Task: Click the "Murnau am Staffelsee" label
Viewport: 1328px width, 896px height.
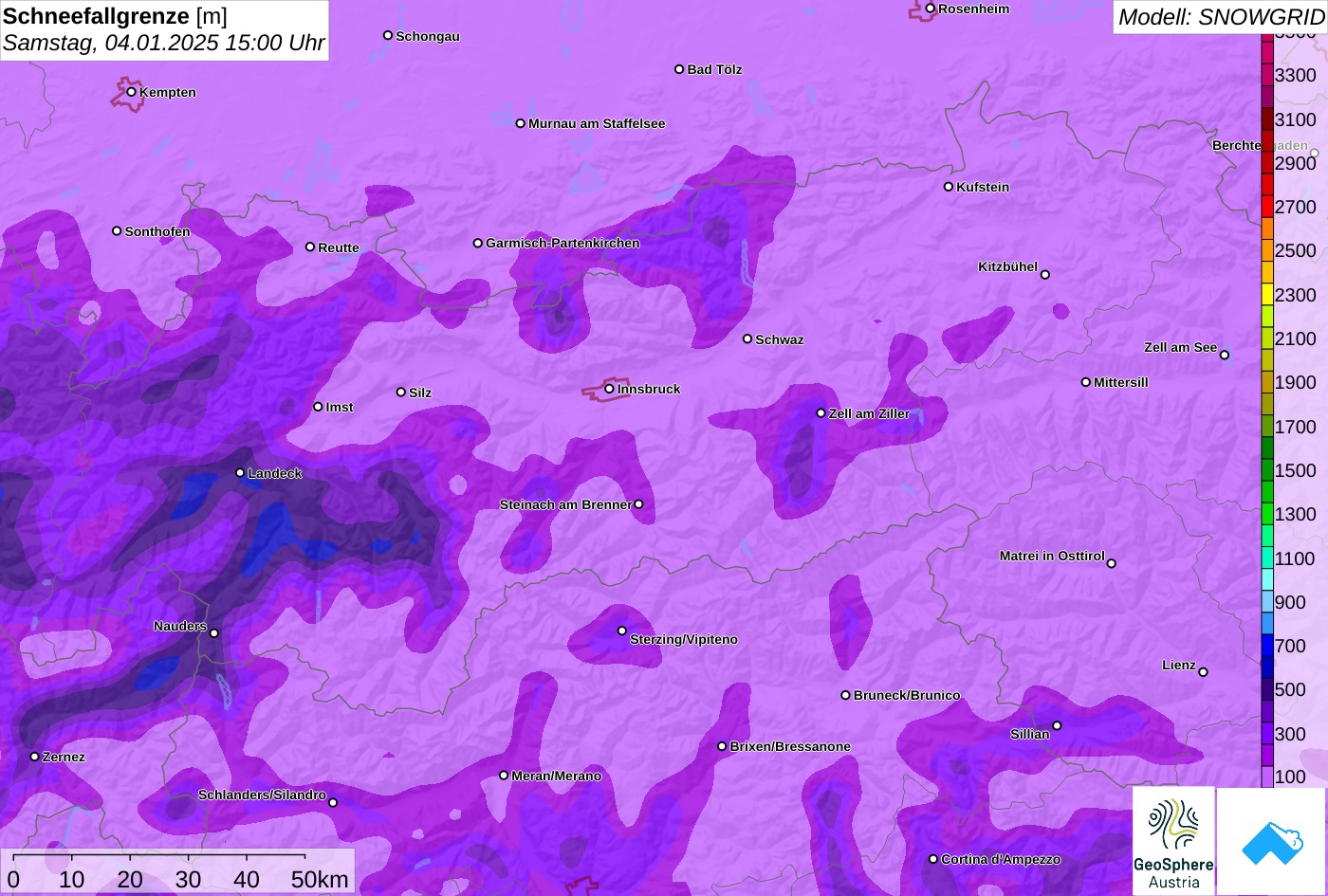Action: pyautogui.click(x=597, y=123)
